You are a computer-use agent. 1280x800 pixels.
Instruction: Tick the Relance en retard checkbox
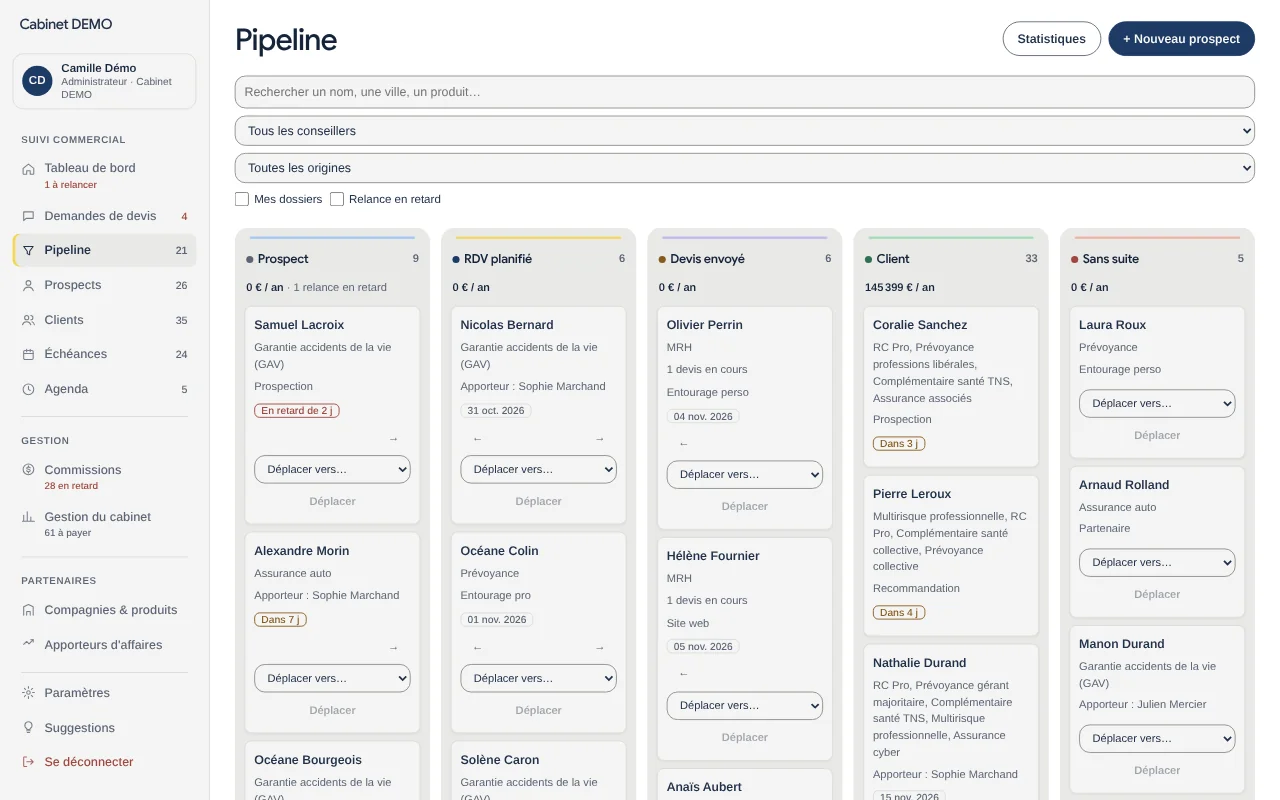click(x=337, y=199)
